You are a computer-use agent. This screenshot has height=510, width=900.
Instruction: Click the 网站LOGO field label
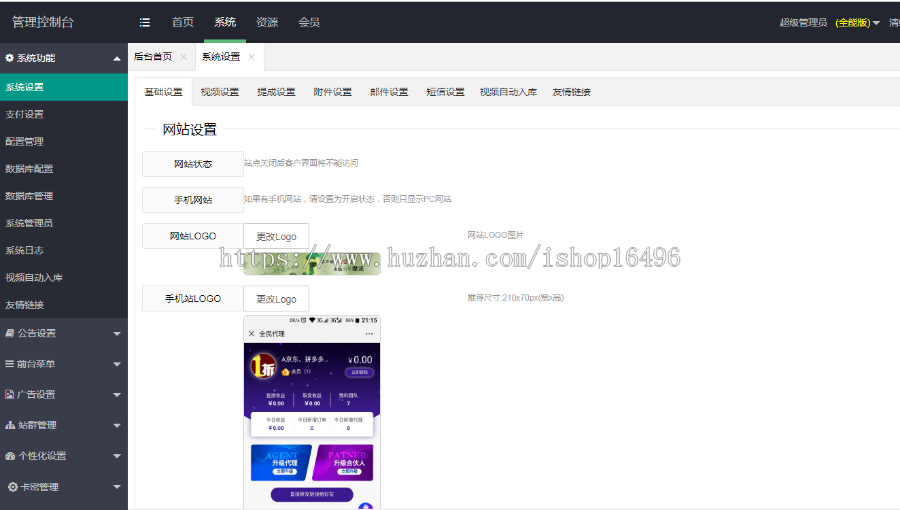click(x=193, y=236)
